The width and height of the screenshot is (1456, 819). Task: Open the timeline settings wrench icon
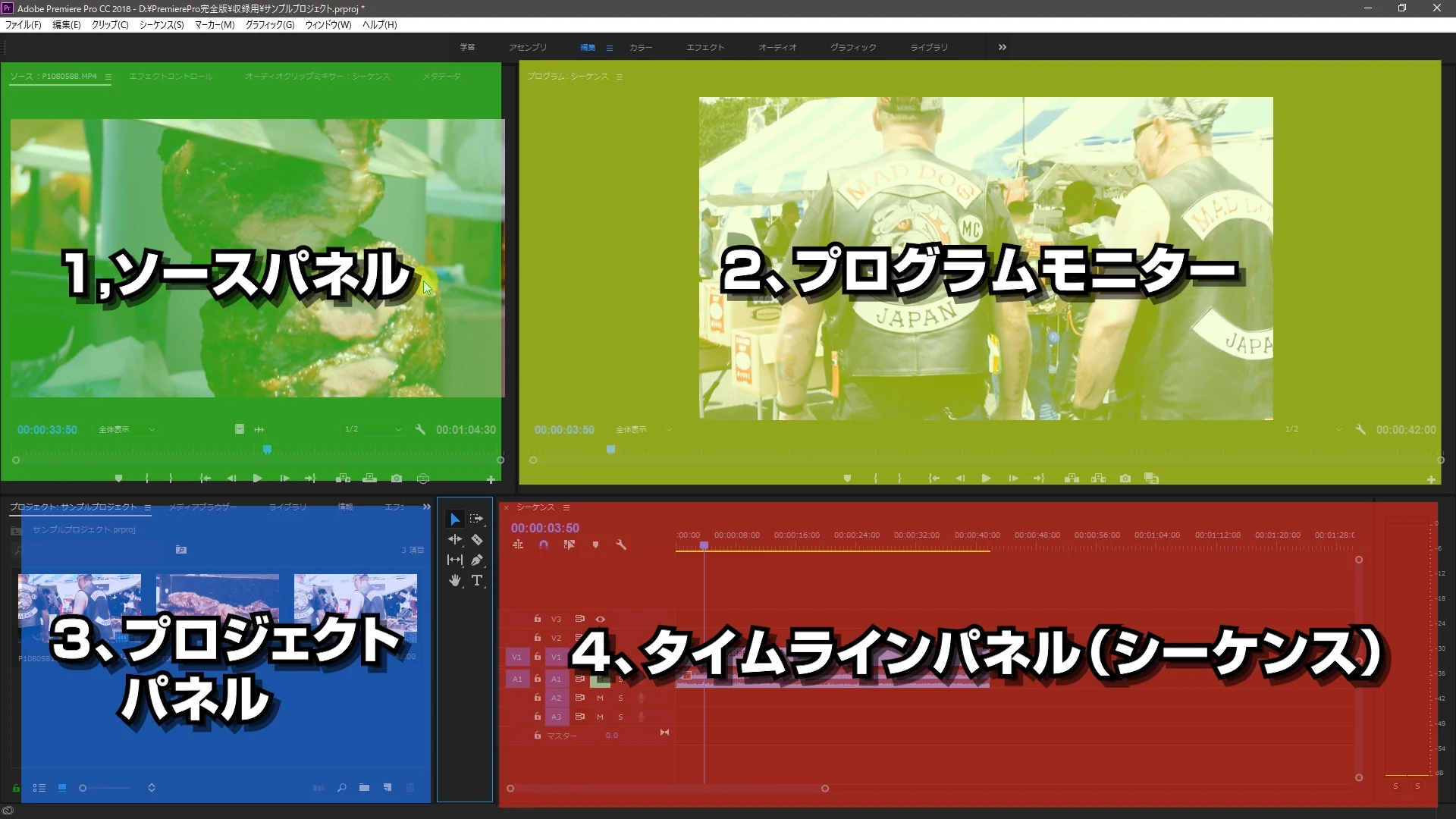coord(622,544)
